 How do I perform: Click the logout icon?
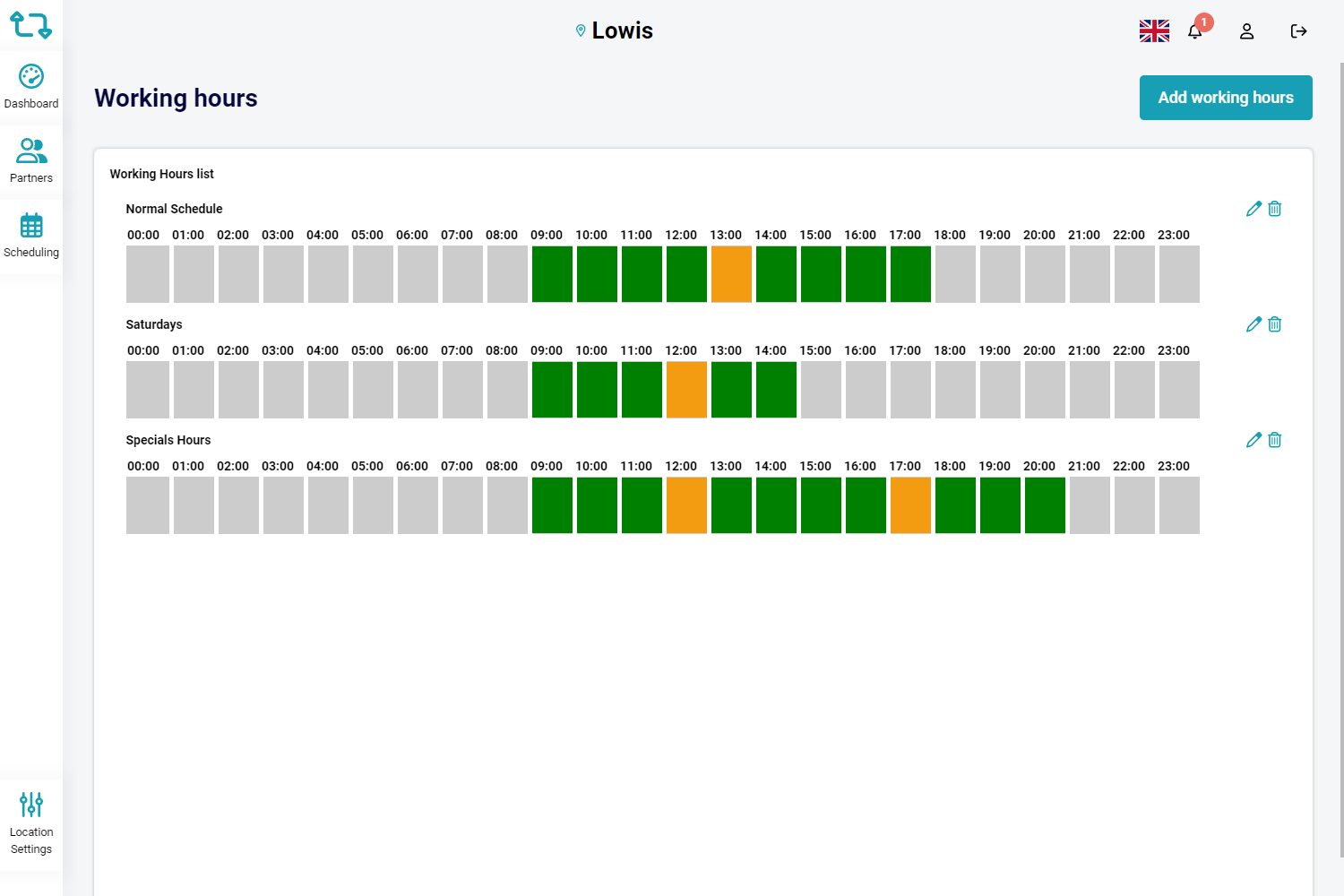[1298, 31]
